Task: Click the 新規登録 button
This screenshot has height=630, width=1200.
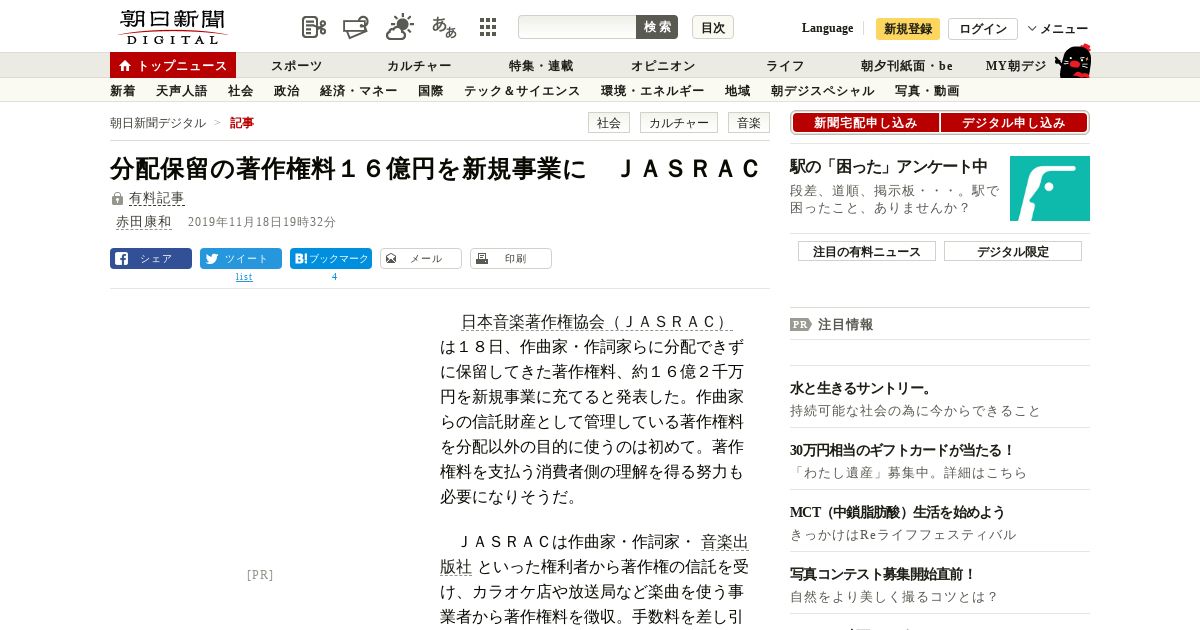Action: click(908, 29)
